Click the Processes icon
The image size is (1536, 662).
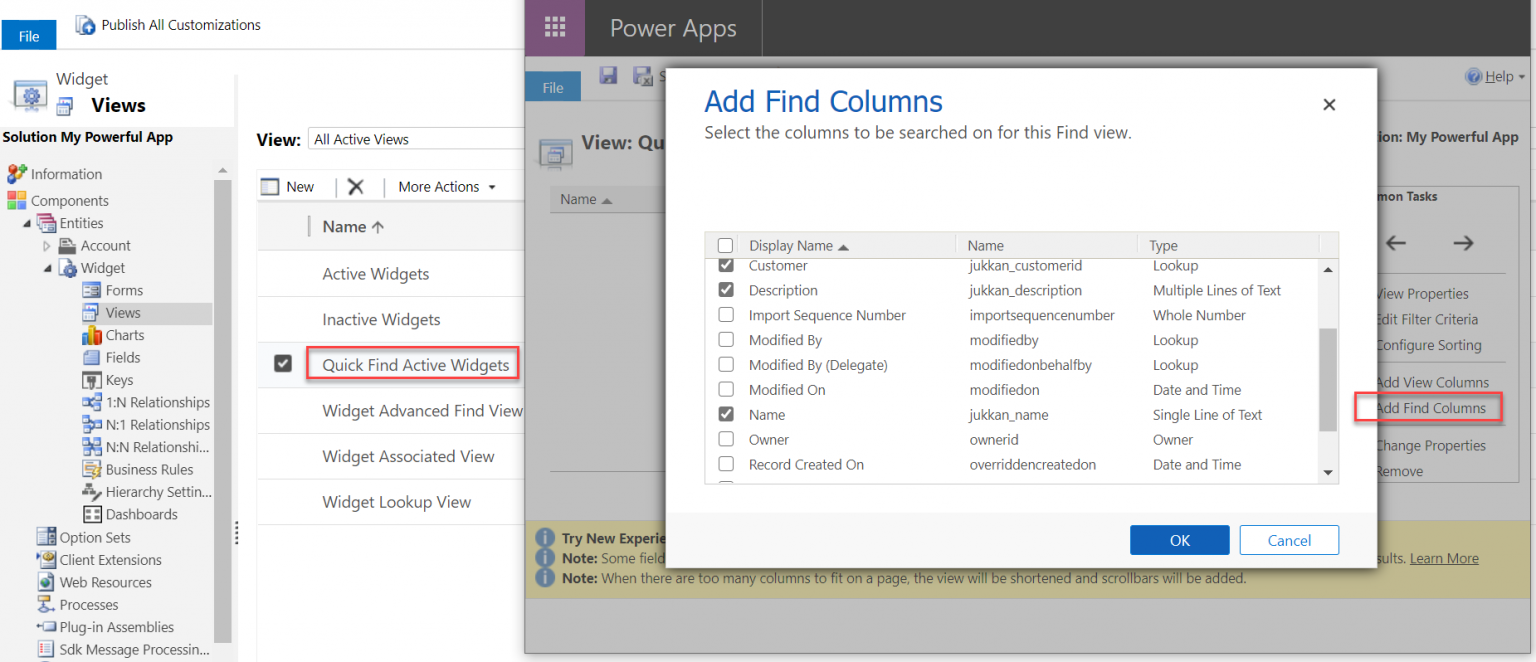pyautogui.click(x=46, y=604)
